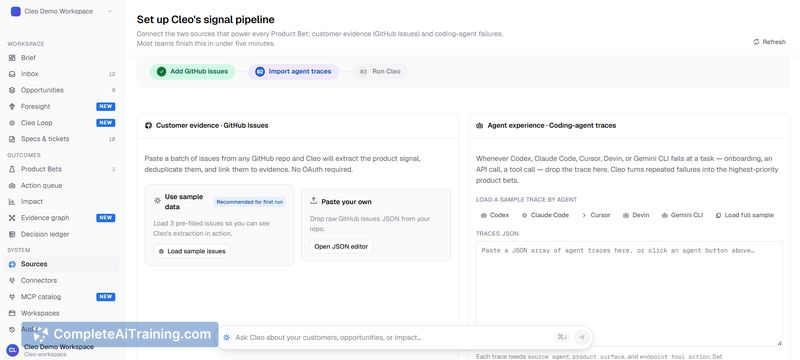The width and height of the screenshot is (800, 360).
Task: Navigate to Foresight
Action: point(62,107)
